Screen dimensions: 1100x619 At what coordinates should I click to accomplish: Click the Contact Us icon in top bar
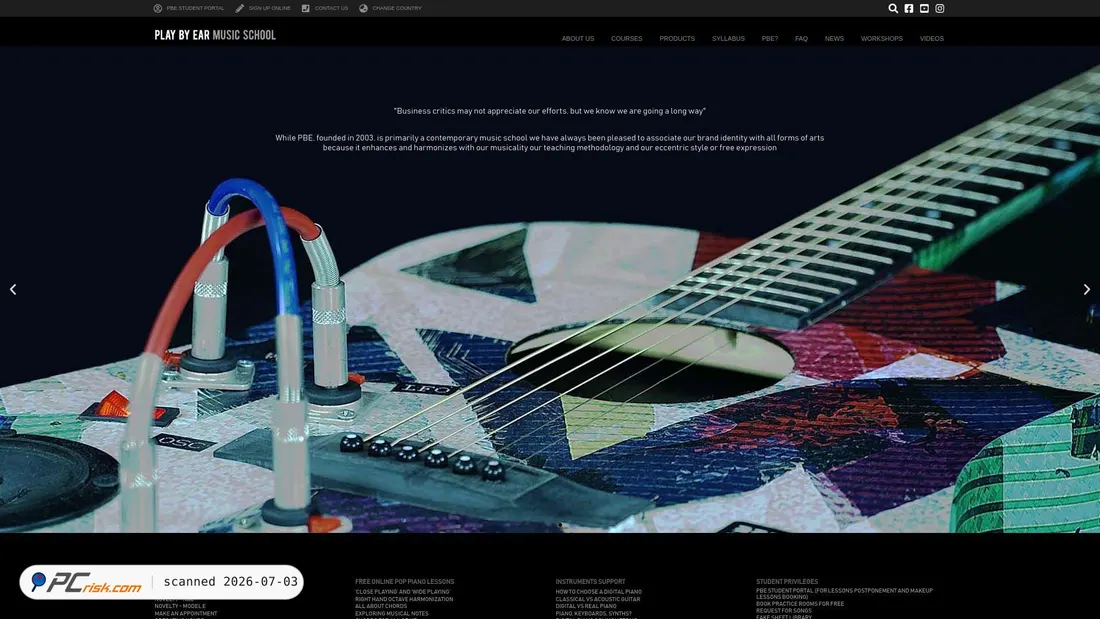click(x=305, y=8)
